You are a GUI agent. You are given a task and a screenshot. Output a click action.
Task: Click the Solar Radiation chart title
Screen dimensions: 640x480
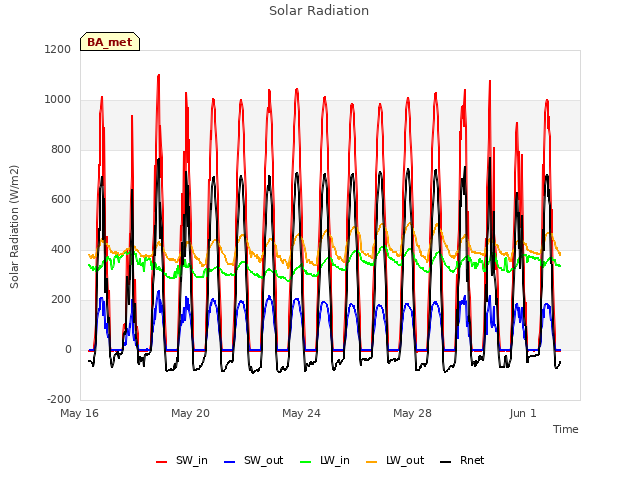coord(319,11)
